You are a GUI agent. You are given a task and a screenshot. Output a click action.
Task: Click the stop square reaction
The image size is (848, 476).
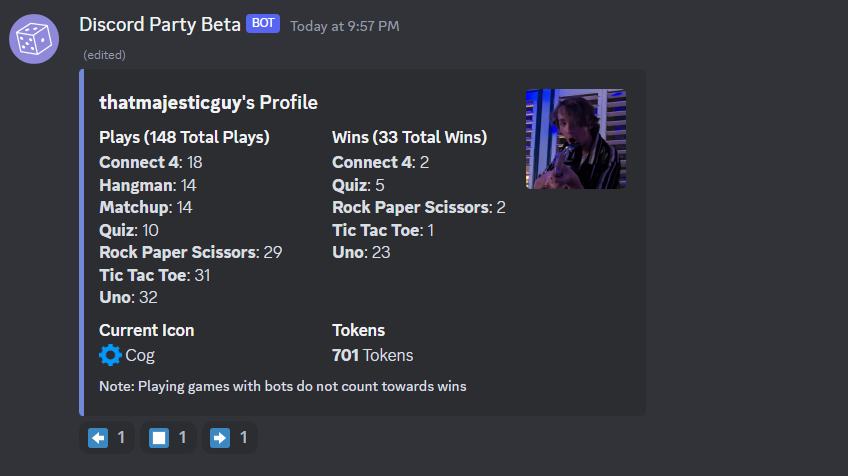(168, 438)
